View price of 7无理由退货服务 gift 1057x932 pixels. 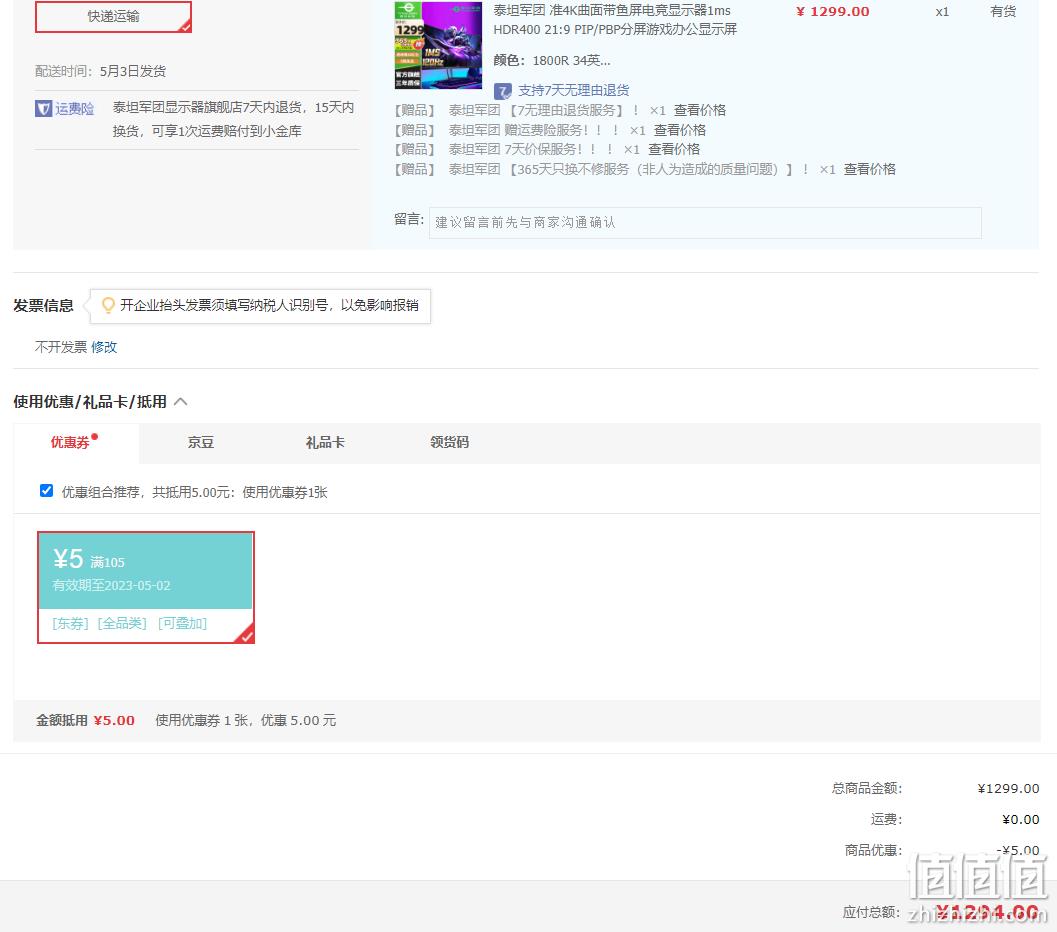tap(700, 110)
